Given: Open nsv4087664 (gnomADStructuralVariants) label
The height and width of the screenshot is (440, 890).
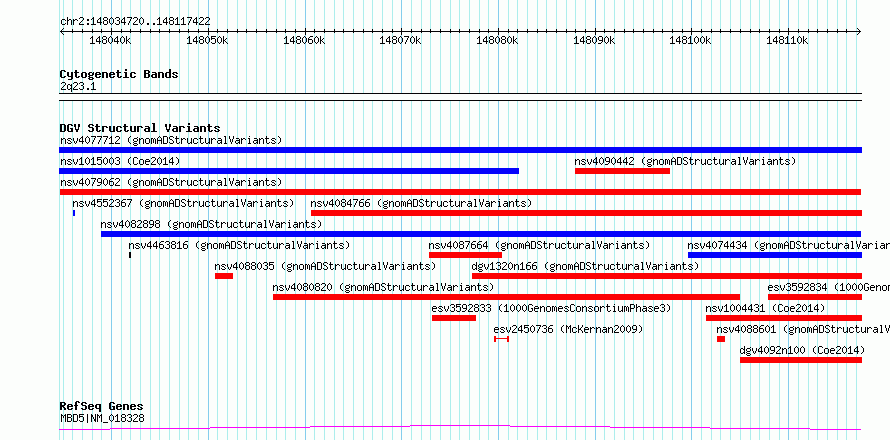Looking at the screenshot, I should [x=539, y=245].
